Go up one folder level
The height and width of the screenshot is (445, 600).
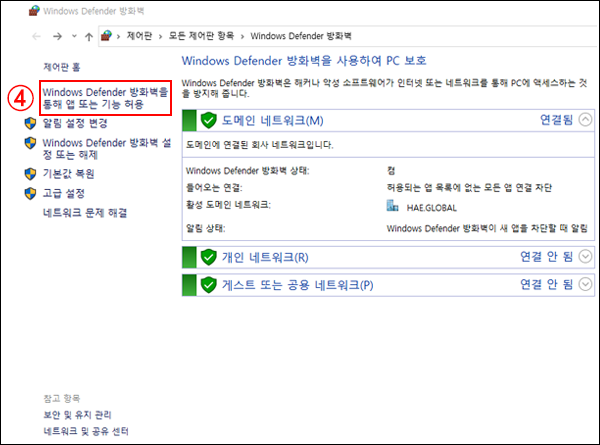[89, 36]
